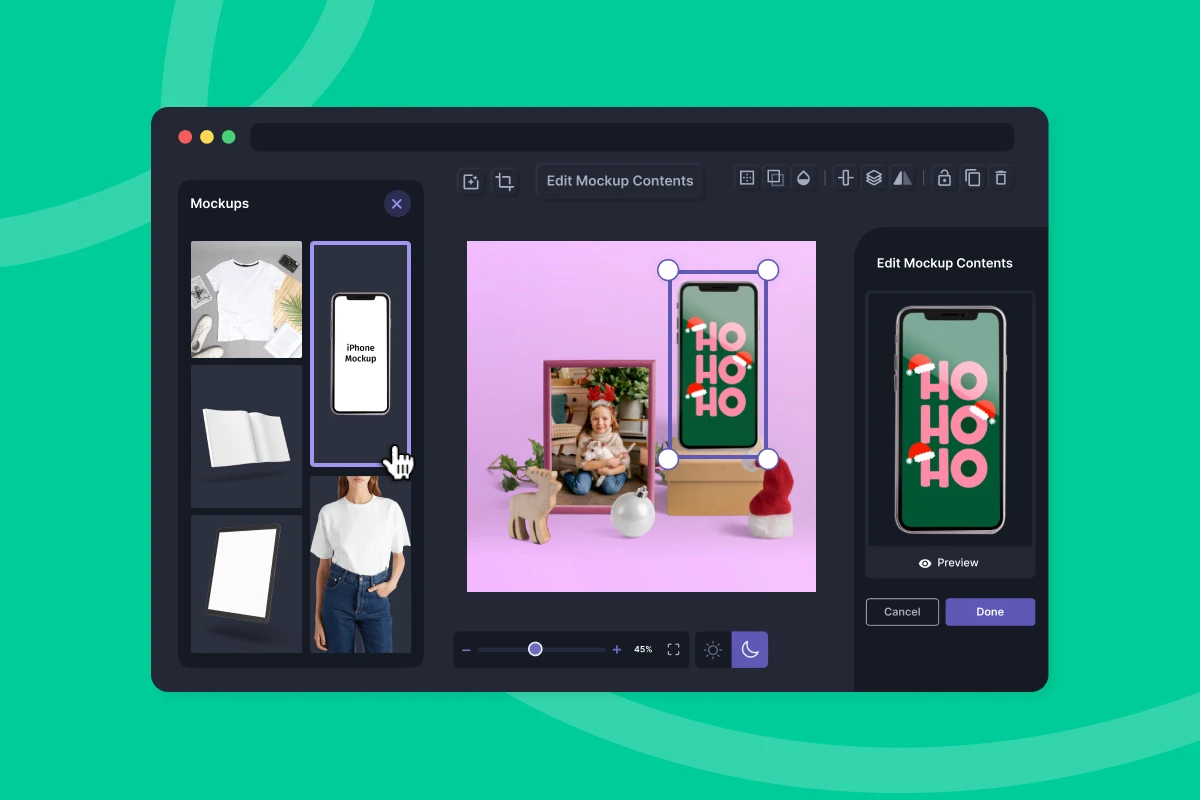1200x800 pixels.
Task: Click the red window close dot
Action: [x=185, y=137]
